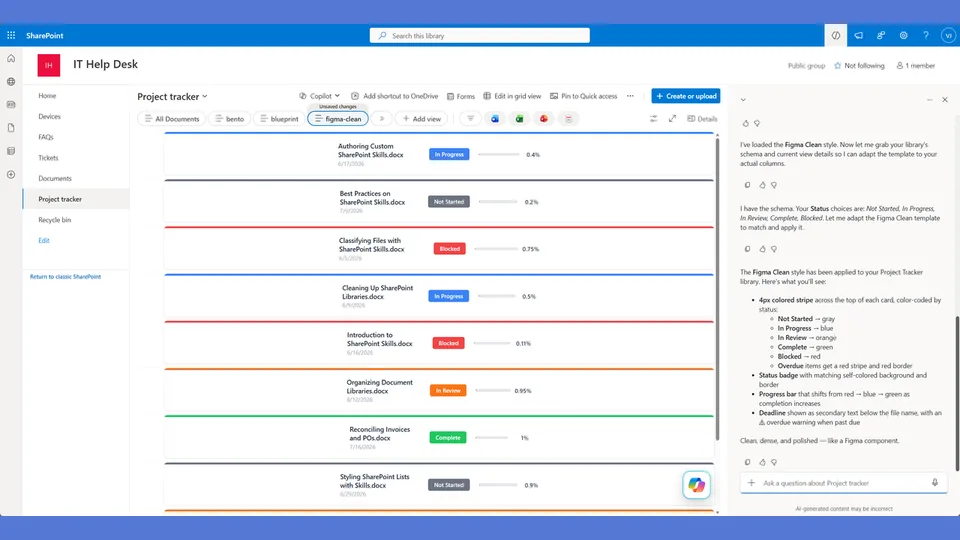Open the more commands ellipsis menu

pos(630,96)
